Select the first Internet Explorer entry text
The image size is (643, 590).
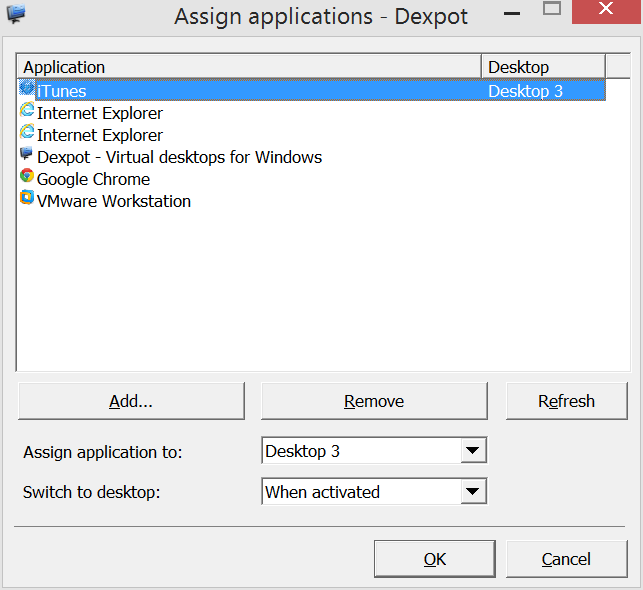(100, 113)
